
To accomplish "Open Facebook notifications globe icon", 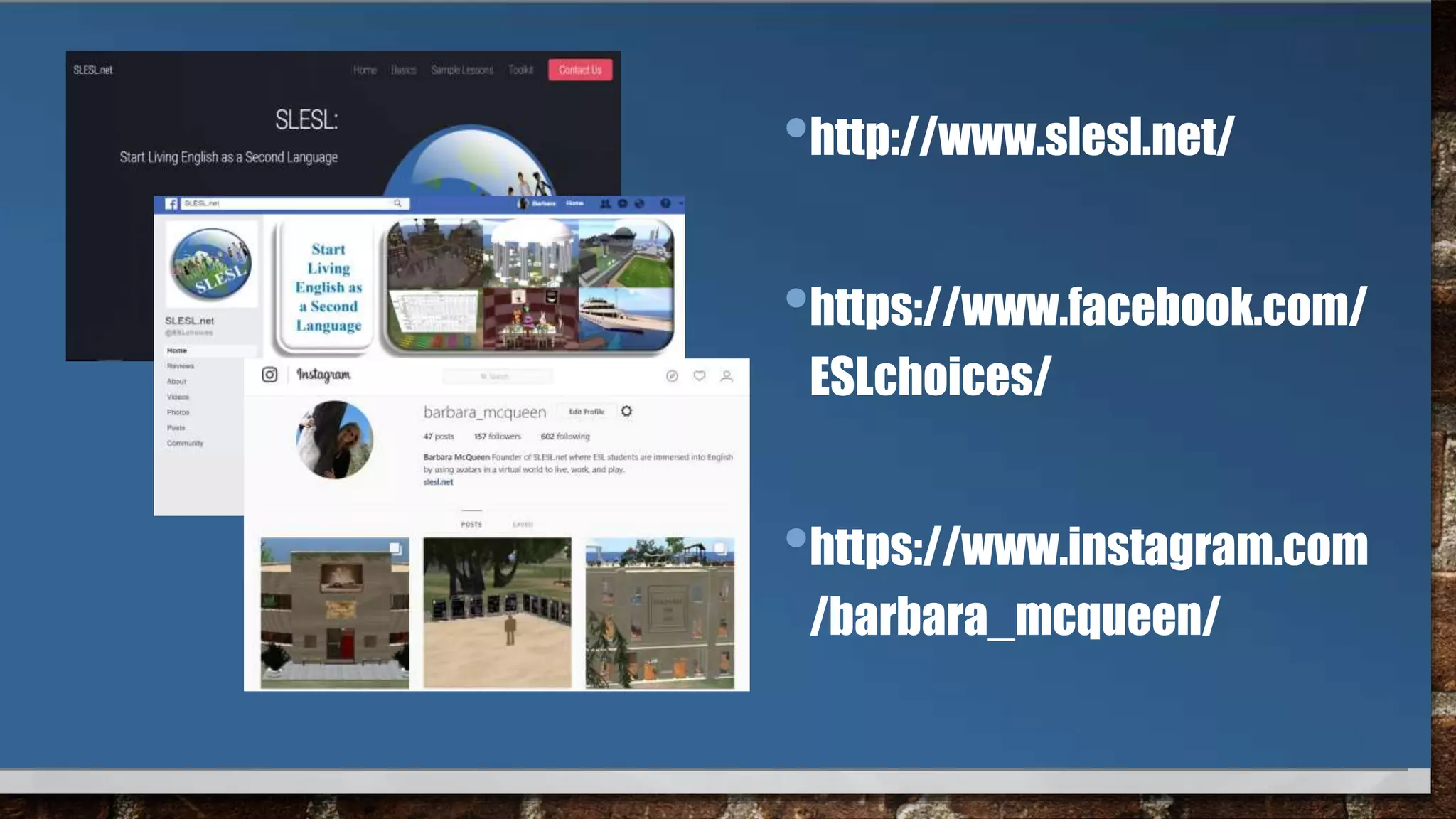I will [639, 203].
